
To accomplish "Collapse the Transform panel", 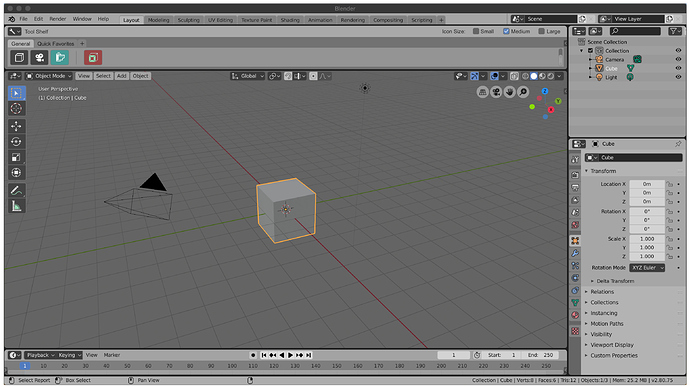I will click(603, 171).
